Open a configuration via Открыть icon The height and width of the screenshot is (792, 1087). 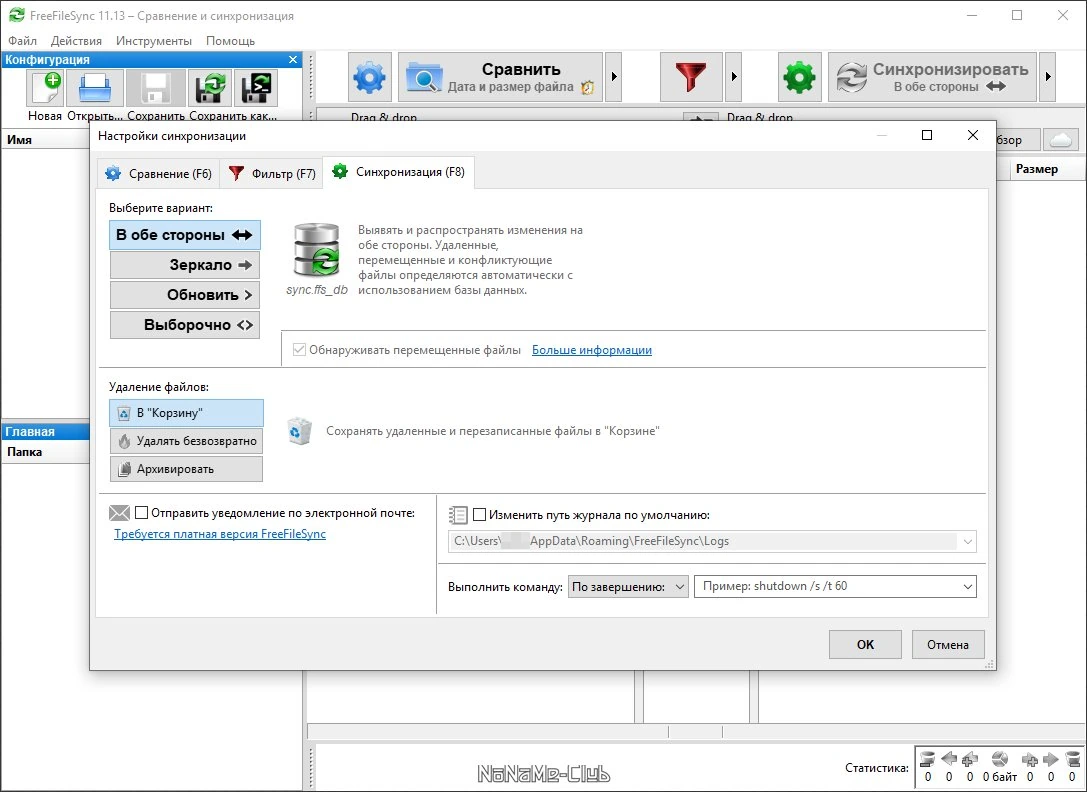coord(95,89)
